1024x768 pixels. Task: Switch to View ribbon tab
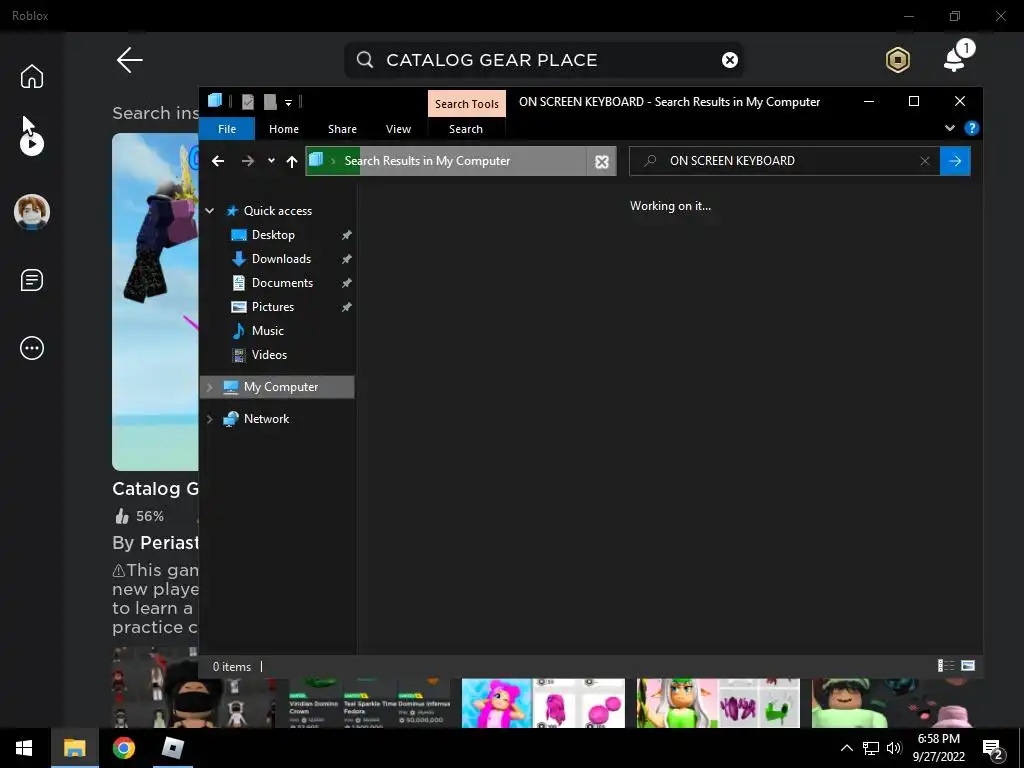click(x=398, y=129)
